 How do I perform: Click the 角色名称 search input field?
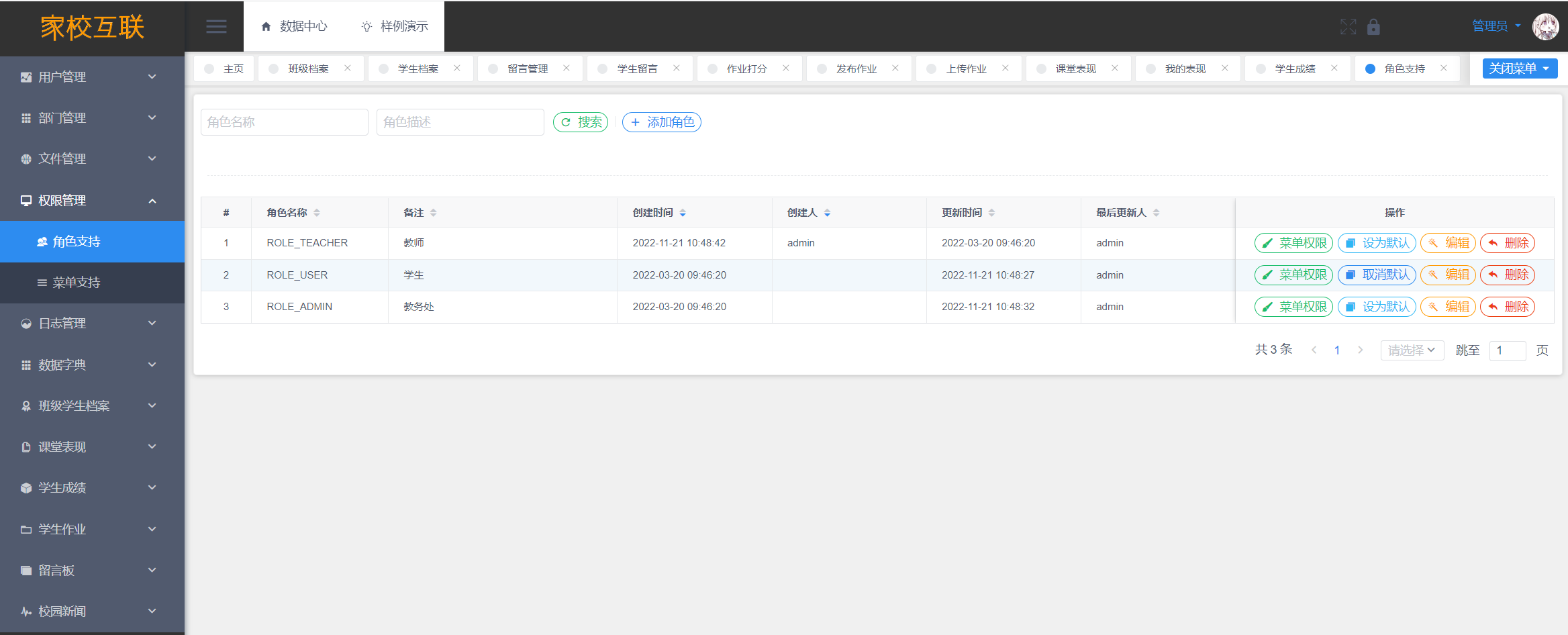point(284,122)
